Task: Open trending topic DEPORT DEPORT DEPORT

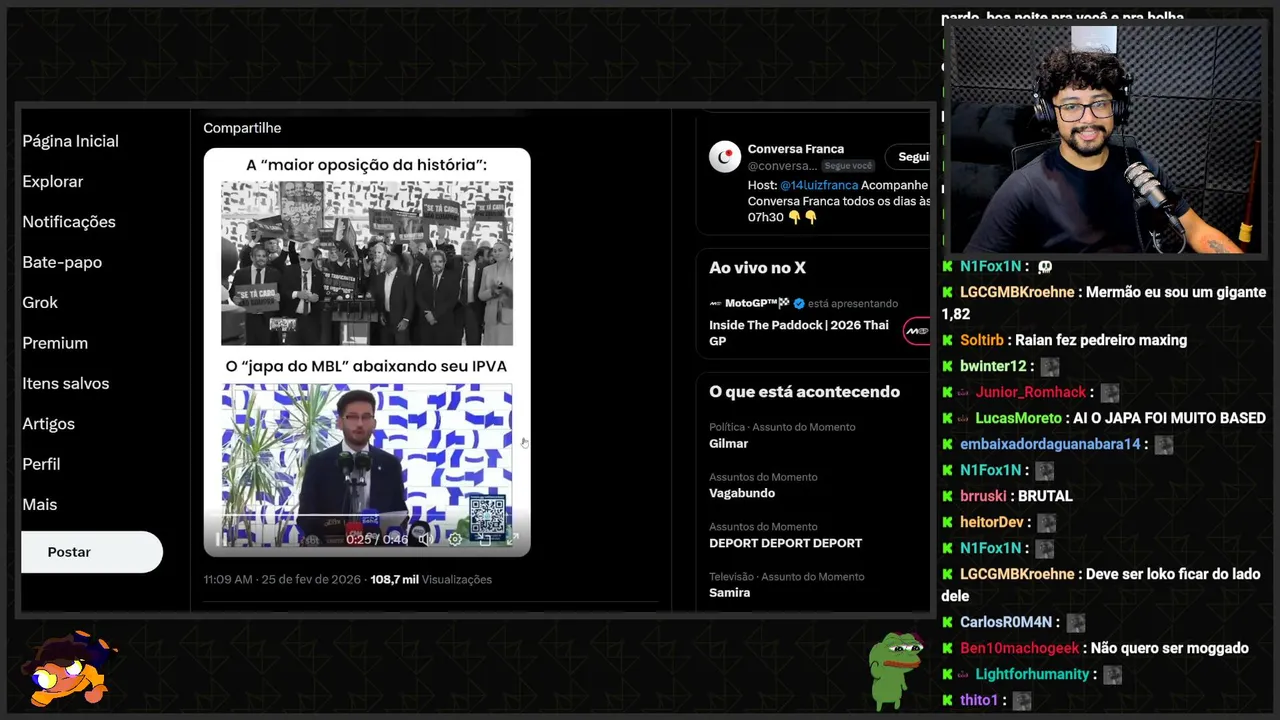Action: click(x=785, y=543)
